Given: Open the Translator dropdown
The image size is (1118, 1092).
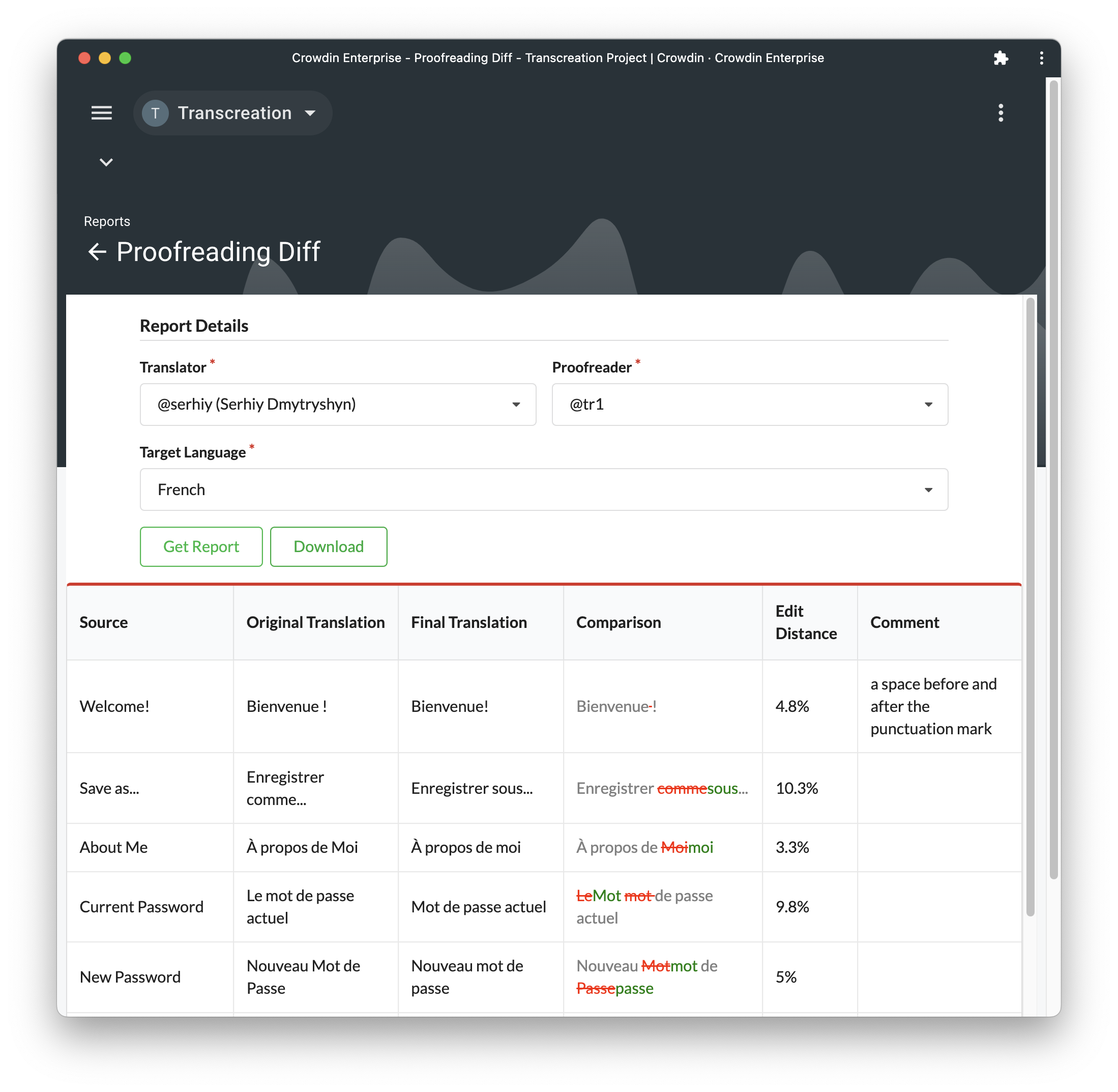Looking at the screenshot, I should [338, 405].
